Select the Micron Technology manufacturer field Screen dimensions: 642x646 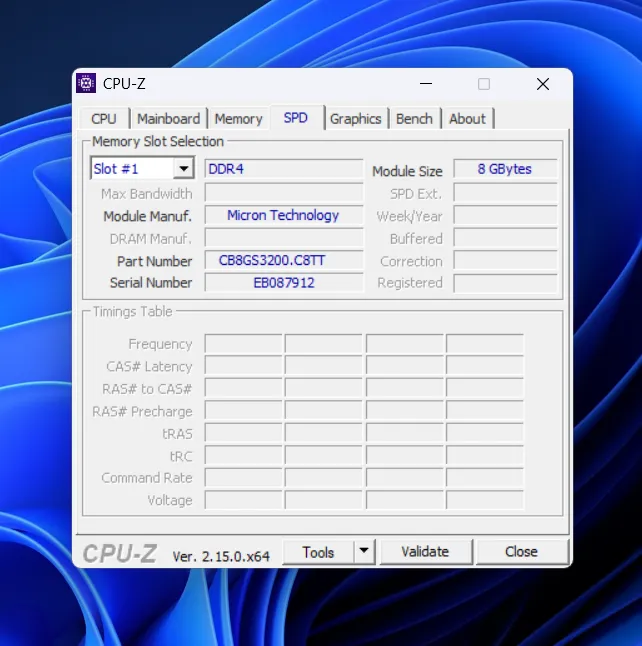[x=284, y=215]
